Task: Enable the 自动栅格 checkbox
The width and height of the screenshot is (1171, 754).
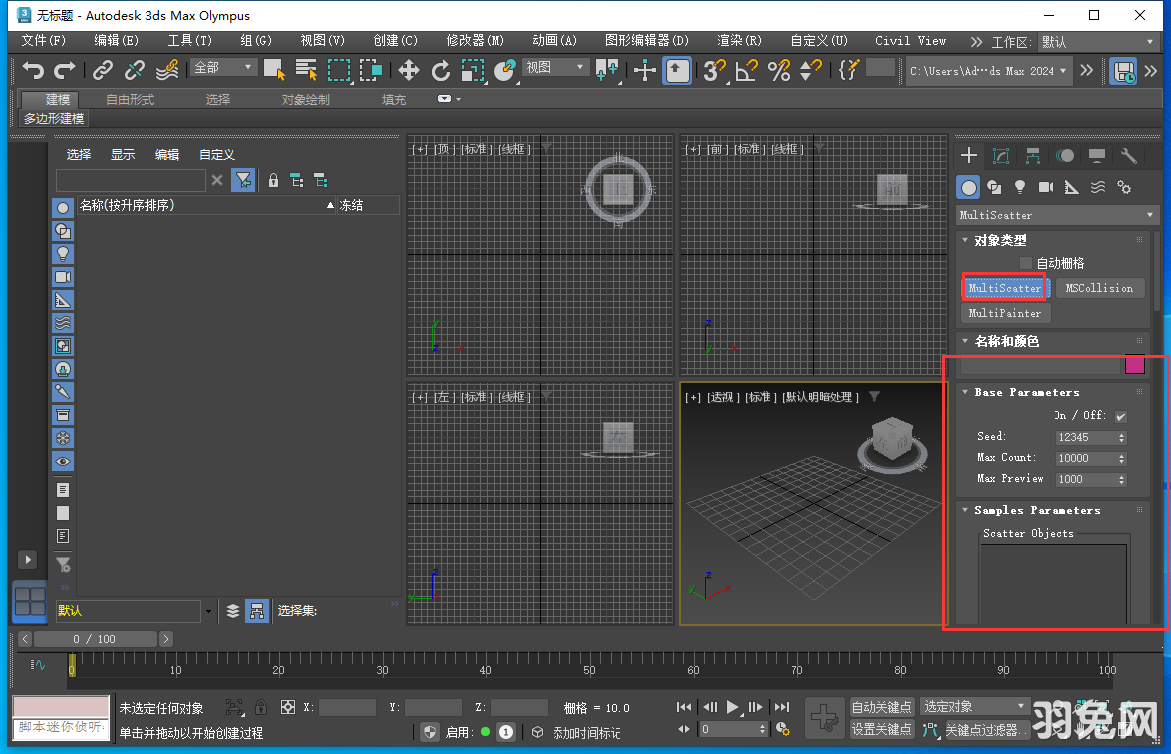Action: [x=1027, y=262]
